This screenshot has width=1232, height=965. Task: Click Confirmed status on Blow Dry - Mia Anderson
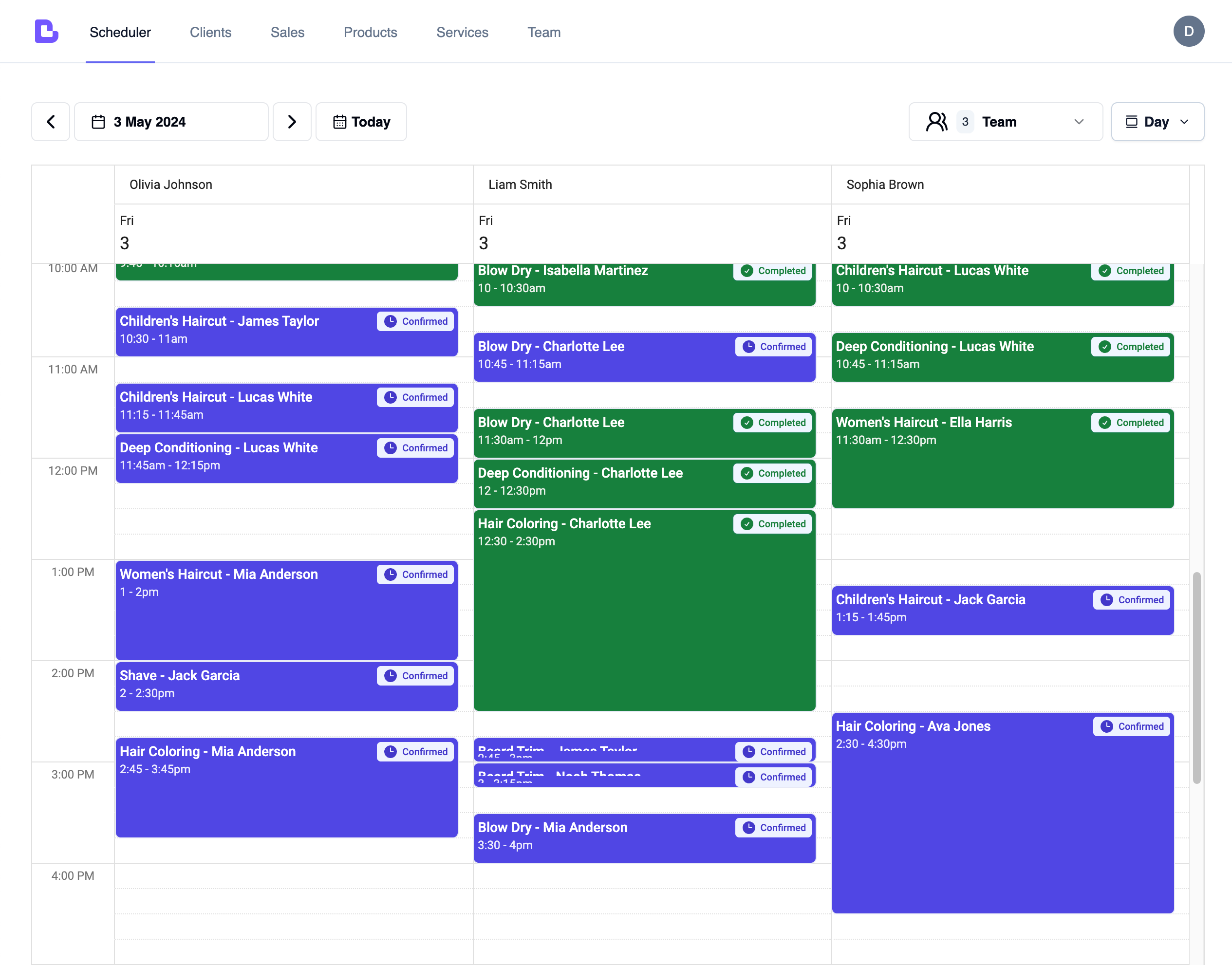point(774,828)
